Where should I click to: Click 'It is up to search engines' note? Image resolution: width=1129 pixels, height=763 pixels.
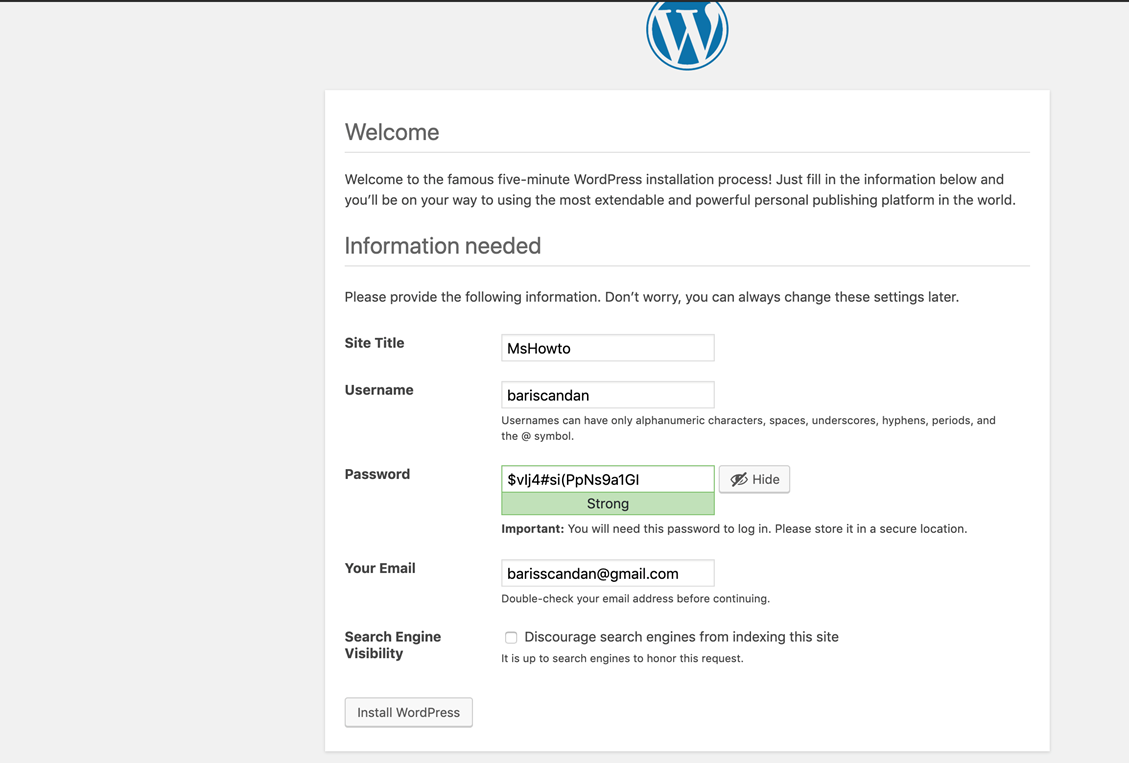(x=622, y=659)
